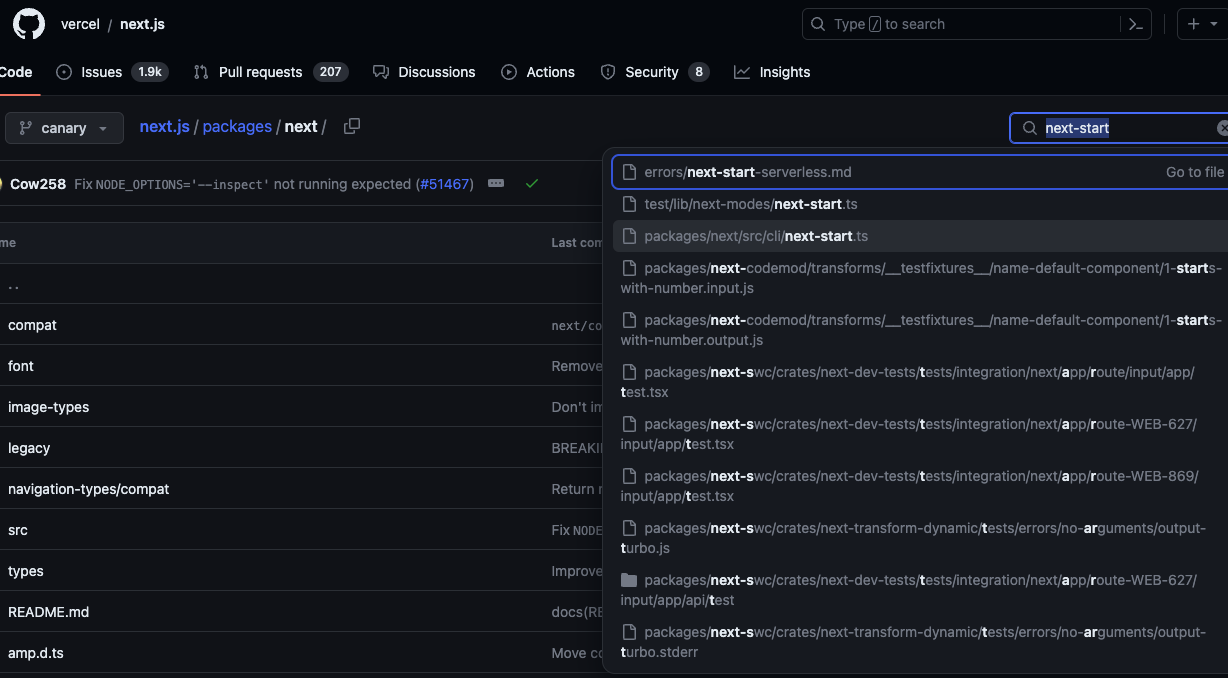
Task: Switch to the Insights tab
Action: coord(772,72)
